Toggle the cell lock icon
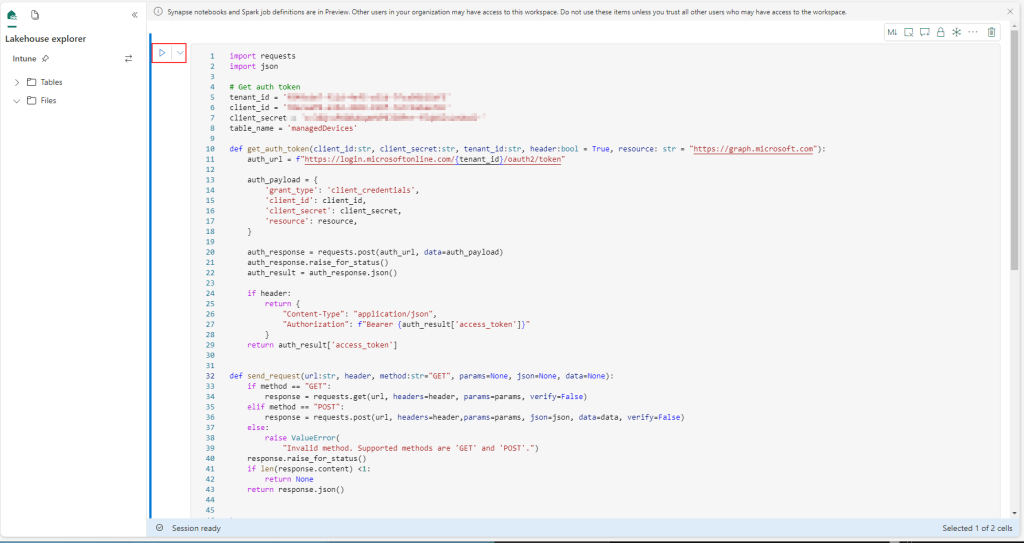This screenshot has height=543, width=1024. pyautogui.click(x=941, y=32)
